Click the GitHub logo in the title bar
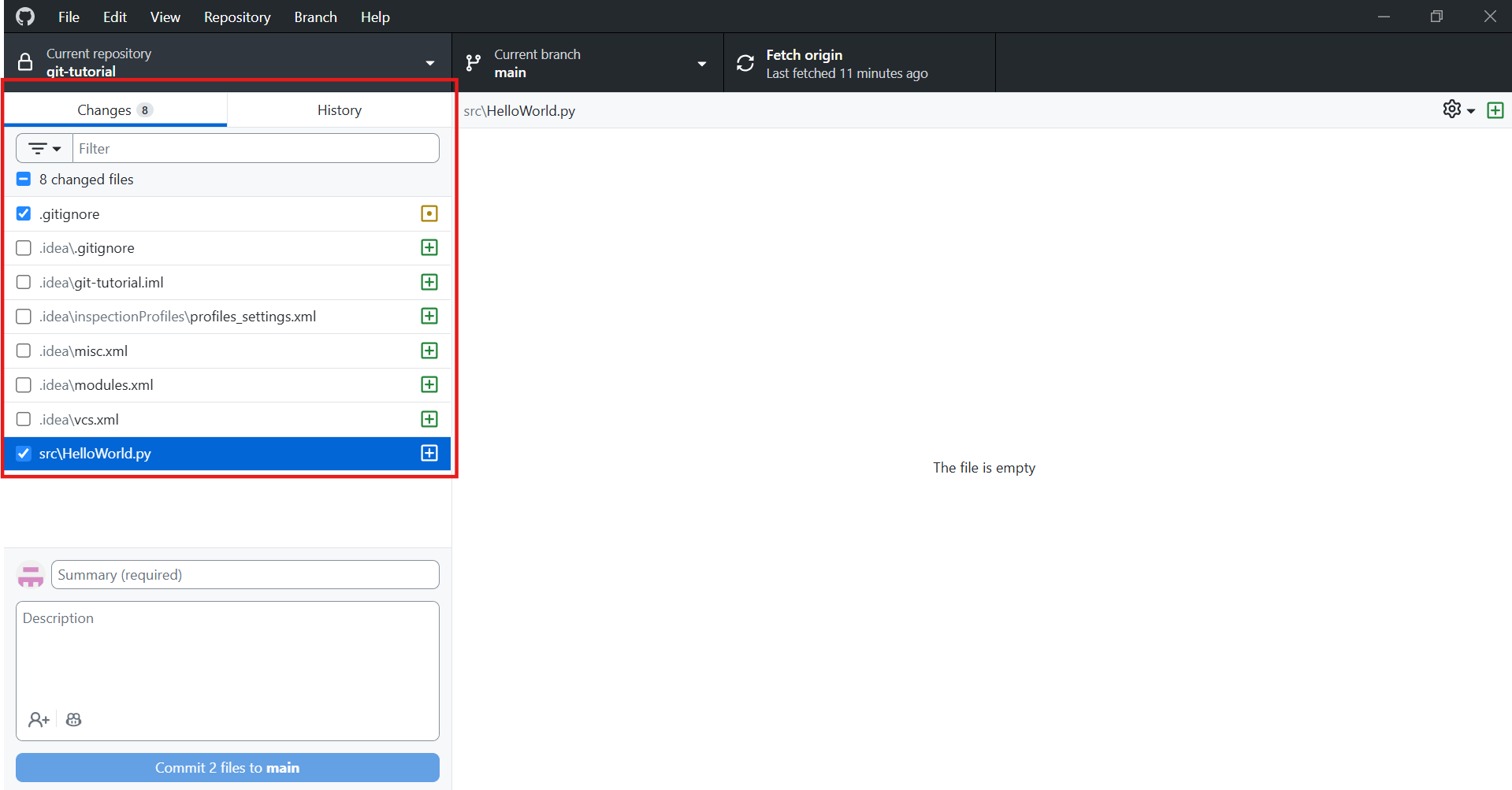 click(x=25, y=17)
